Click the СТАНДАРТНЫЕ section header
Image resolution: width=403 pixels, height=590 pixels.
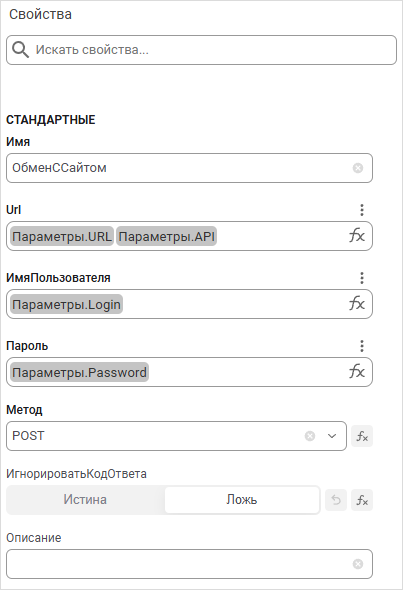(51, 120)
